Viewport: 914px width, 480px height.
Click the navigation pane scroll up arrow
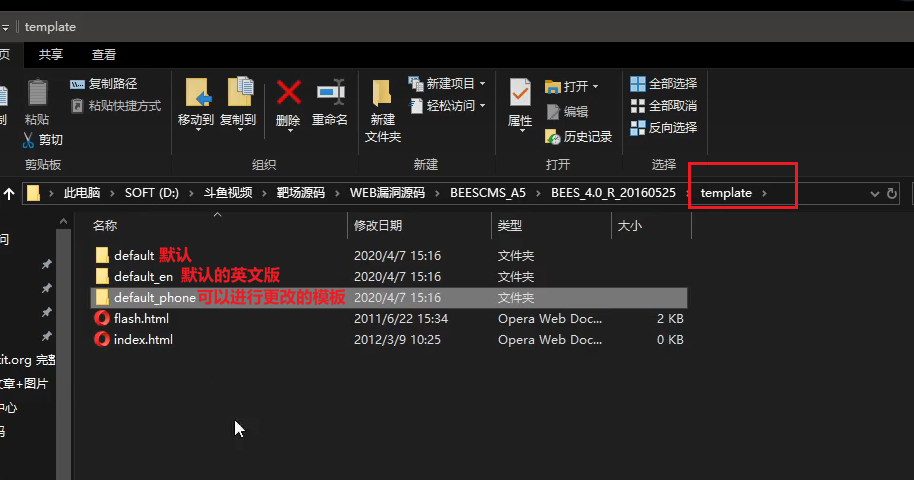tap(64, 222)
